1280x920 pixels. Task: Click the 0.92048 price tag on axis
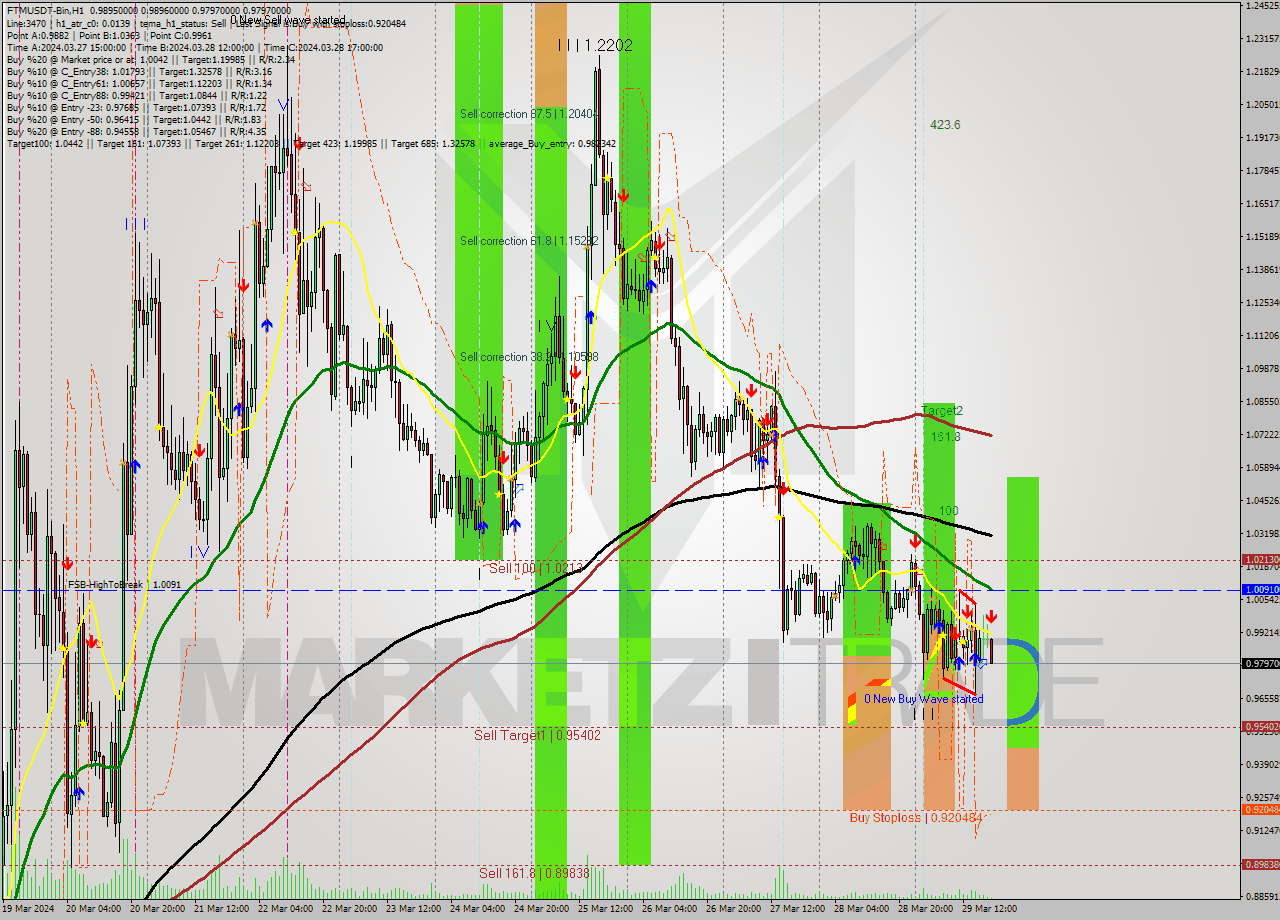coord(1260,810)
